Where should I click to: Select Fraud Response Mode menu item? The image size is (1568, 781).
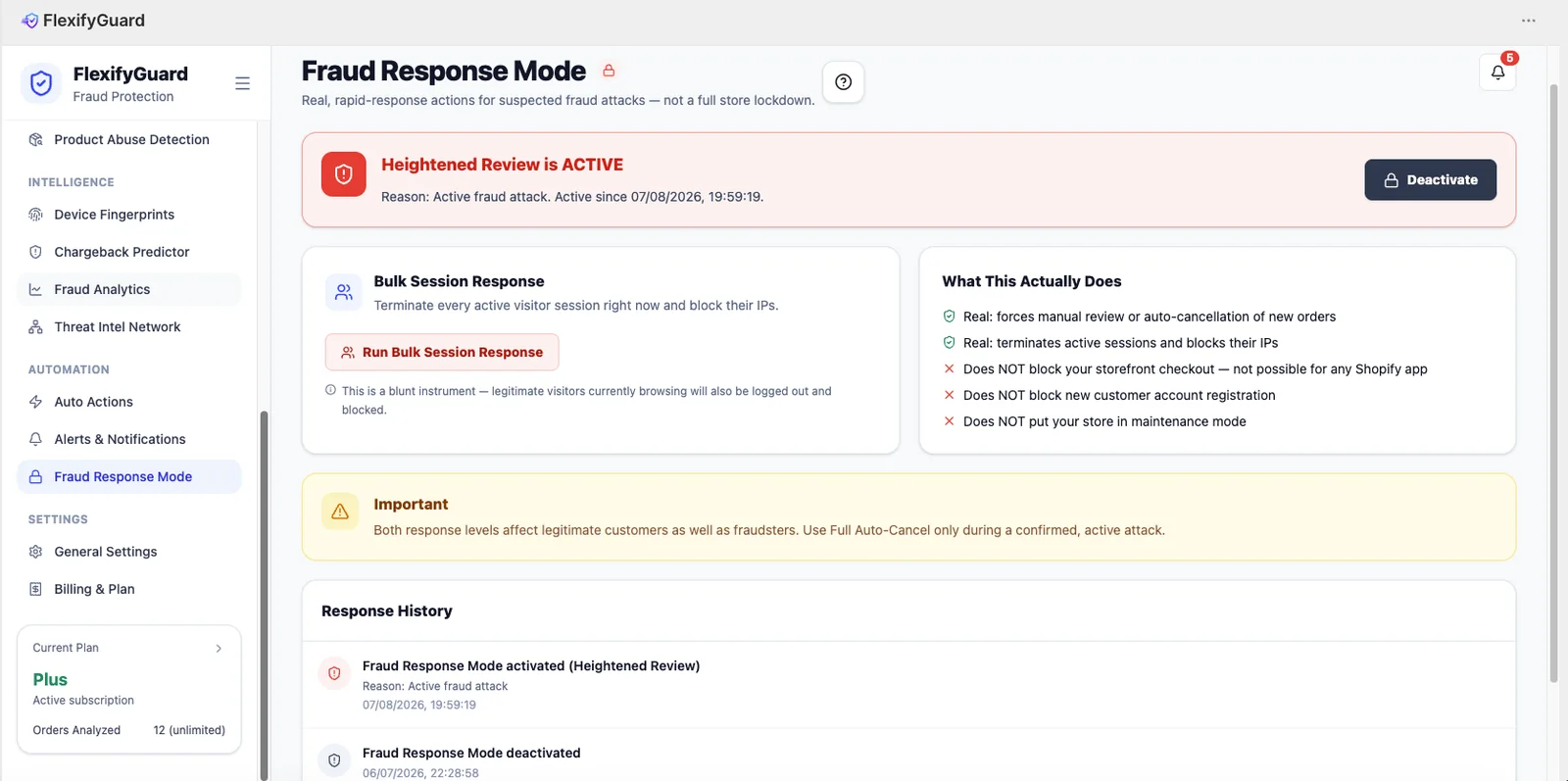point(129,476)
